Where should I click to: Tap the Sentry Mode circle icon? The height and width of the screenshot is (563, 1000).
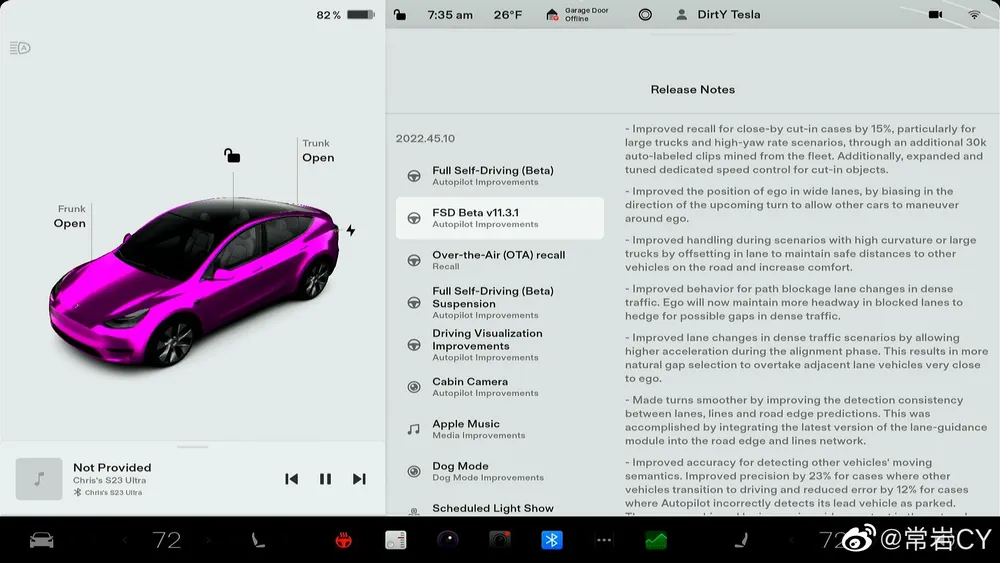click(645, 15)
